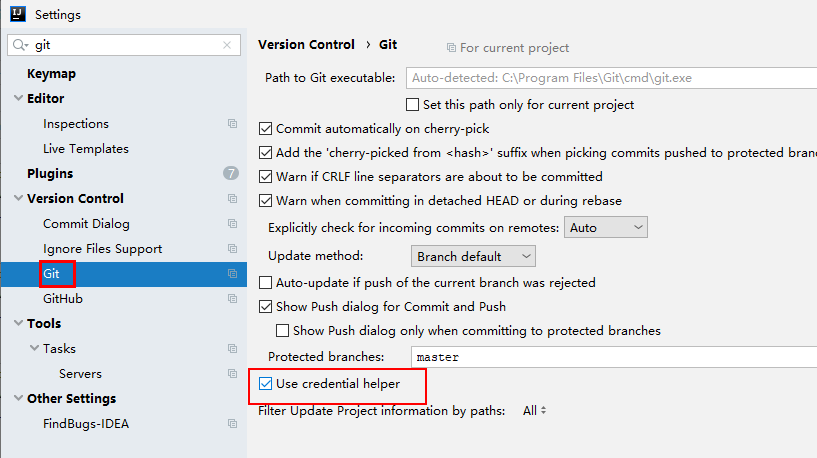Click the Protected branches field containing master
817x458 pixels.
tap(614, 357)
